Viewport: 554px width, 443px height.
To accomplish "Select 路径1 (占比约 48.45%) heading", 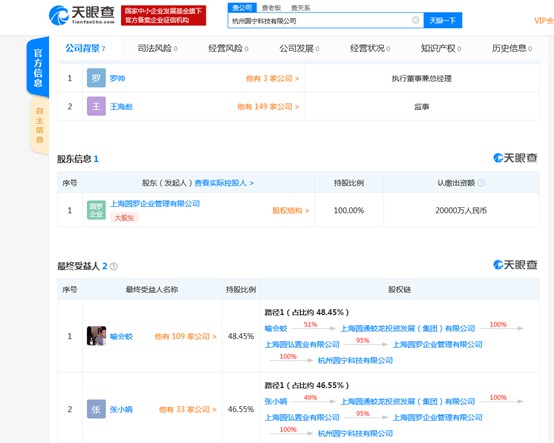I will pyautogui.click(x=307, y=312).
